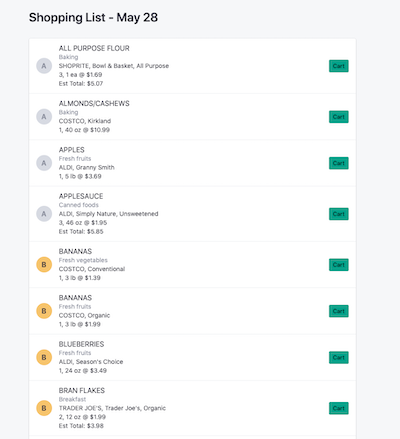Click the Cart button for organic Bananas
Screen dimensions: 400x439
339,311
